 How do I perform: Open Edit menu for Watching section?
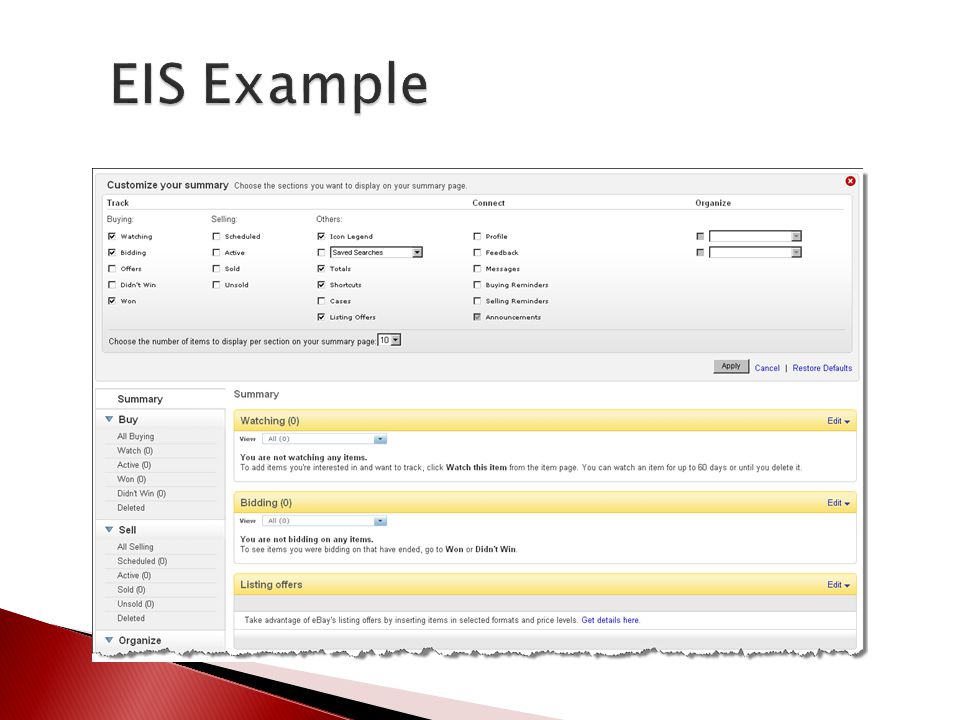coord(838,421)
